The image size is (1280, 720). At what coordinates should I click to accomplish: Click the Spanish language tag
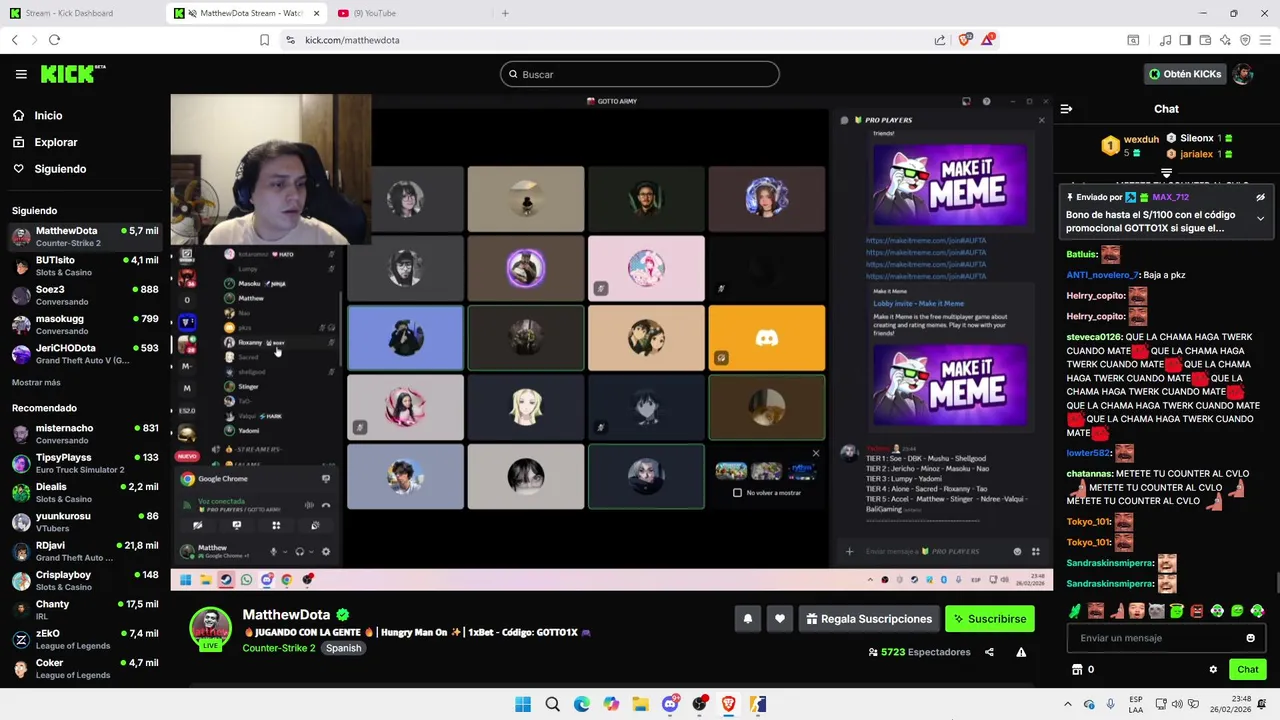(x=343, y=648)
